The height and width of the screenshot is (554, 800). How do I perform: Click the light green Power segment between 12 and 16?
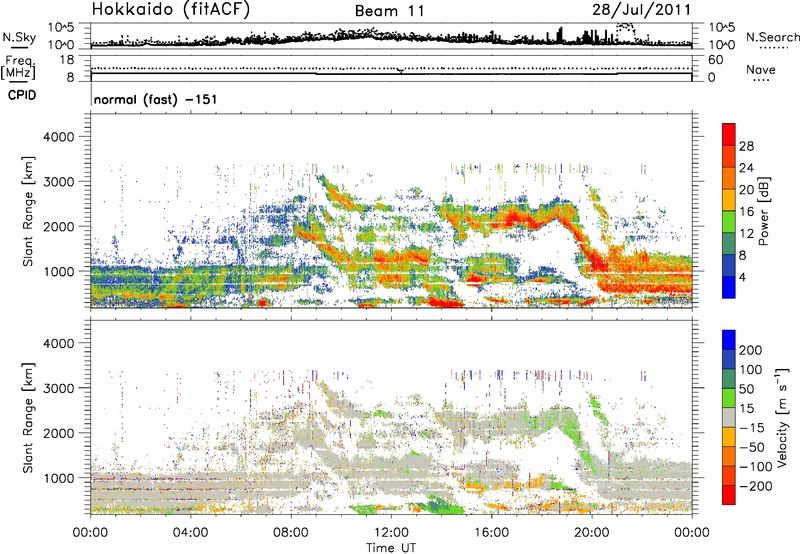coord(729,221)
